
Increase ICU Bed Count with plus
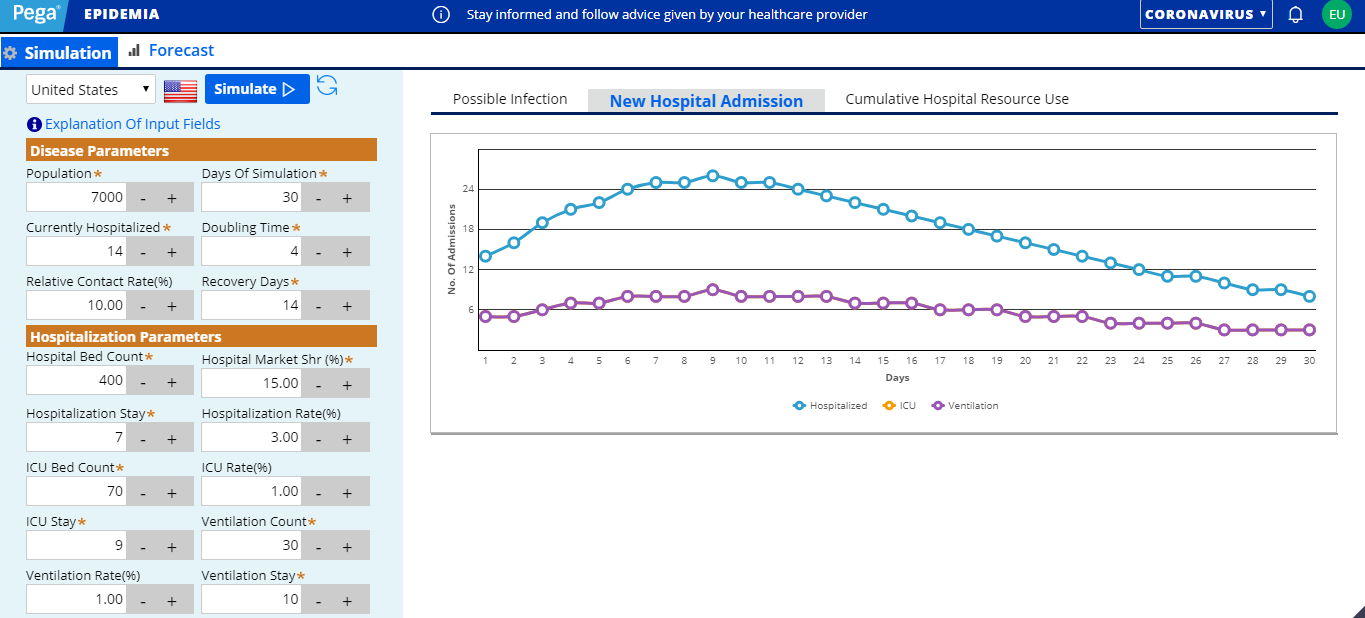pyautogui.click(x=171, y=492)
